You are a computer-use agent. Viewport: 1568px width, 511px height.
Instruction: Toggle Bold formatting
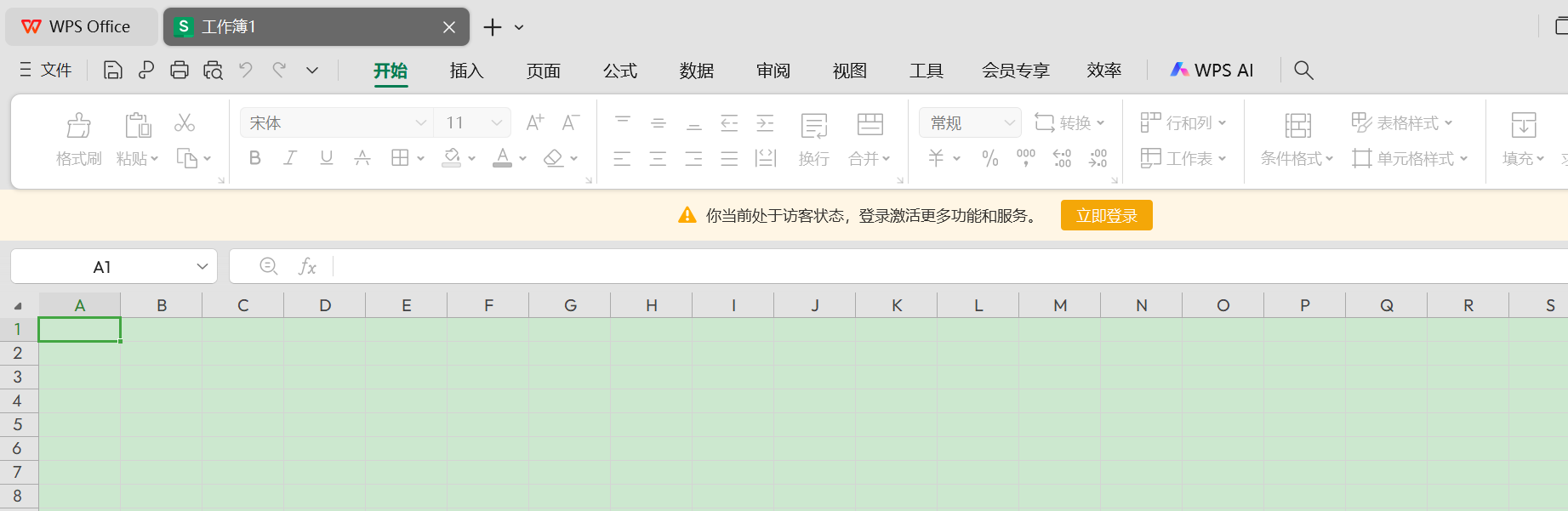coord(254,158)
